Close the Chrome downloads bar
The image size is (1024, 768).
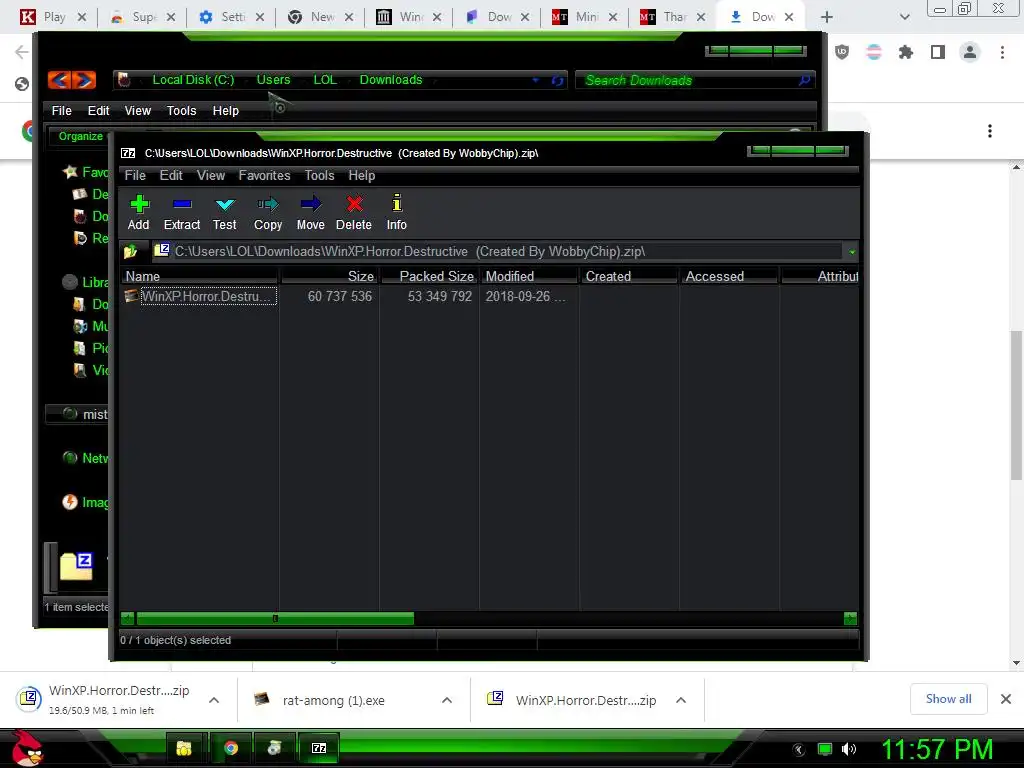click(1006, 699)
